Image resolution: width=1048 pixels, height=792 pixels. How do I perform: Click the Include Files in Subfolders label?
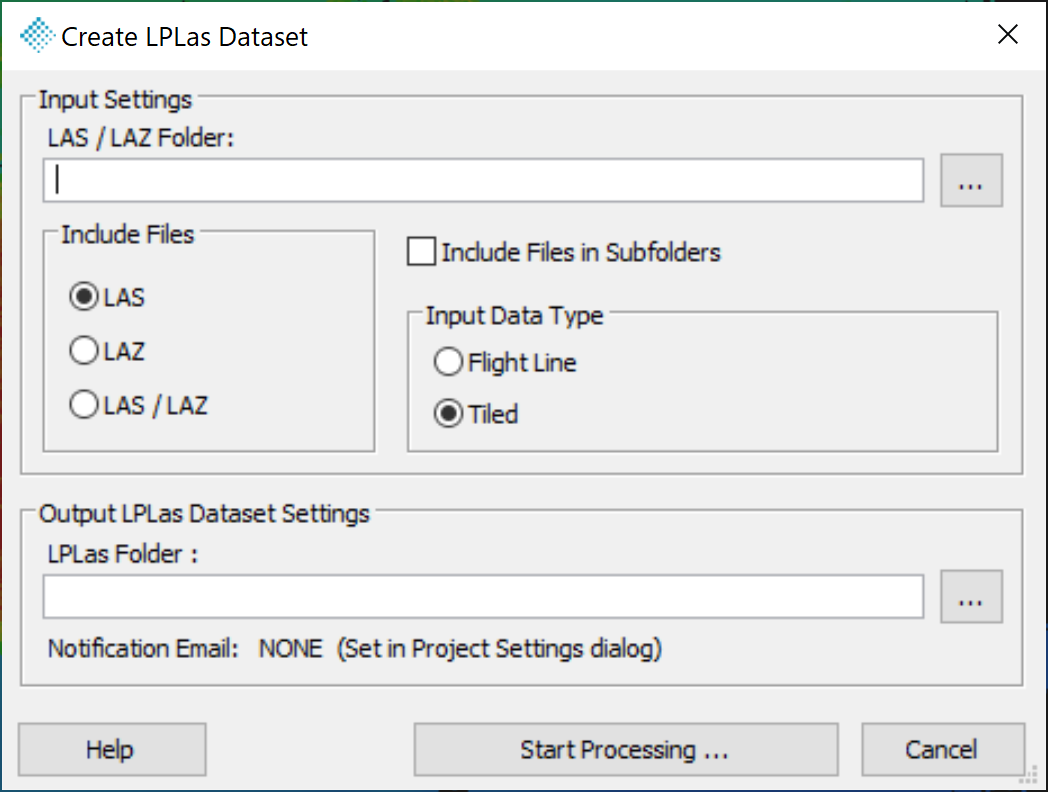point(581,253)
